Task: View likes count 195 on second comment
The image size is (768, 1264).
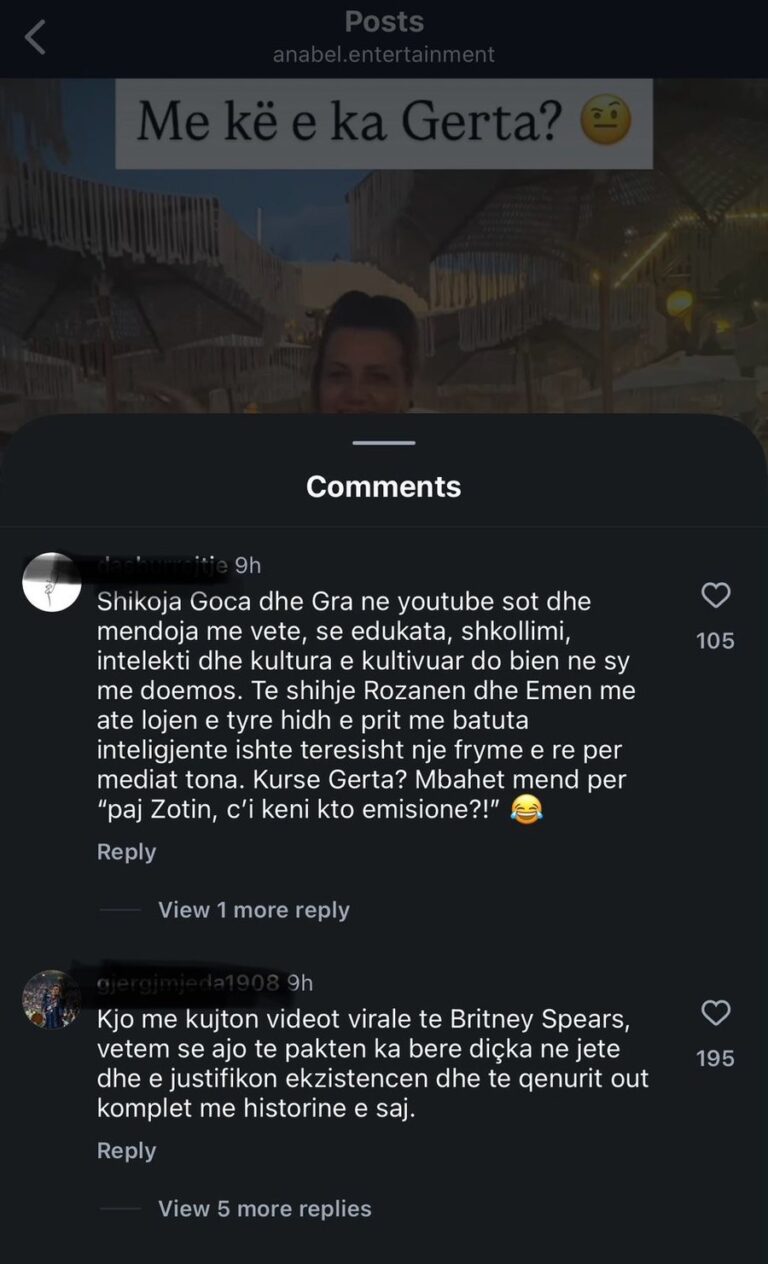Action: click(x=715, y=1058)
